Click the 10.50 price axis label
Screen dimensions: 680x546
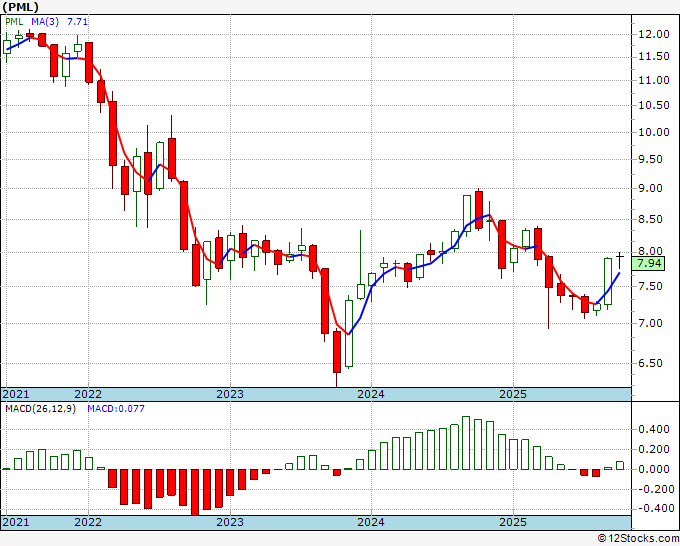pos(654,105)
